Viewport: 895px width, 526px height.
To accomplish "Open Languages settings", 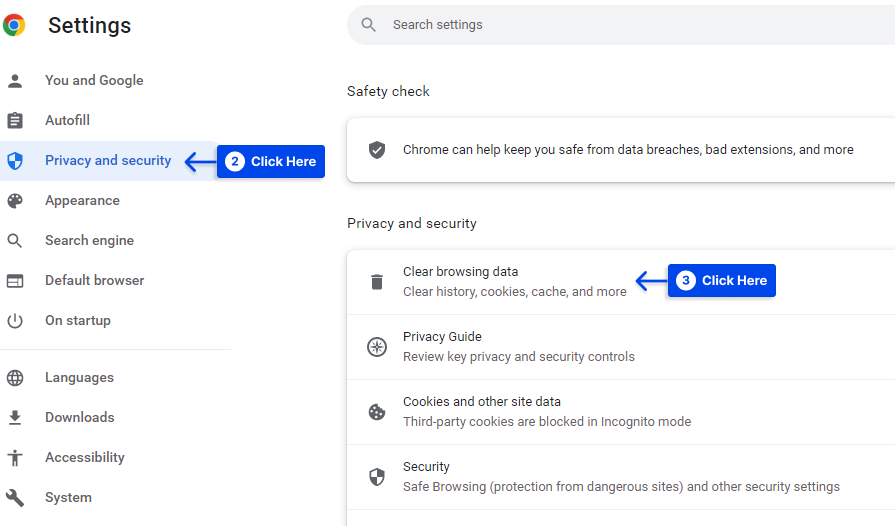I will tap(79, 378).
